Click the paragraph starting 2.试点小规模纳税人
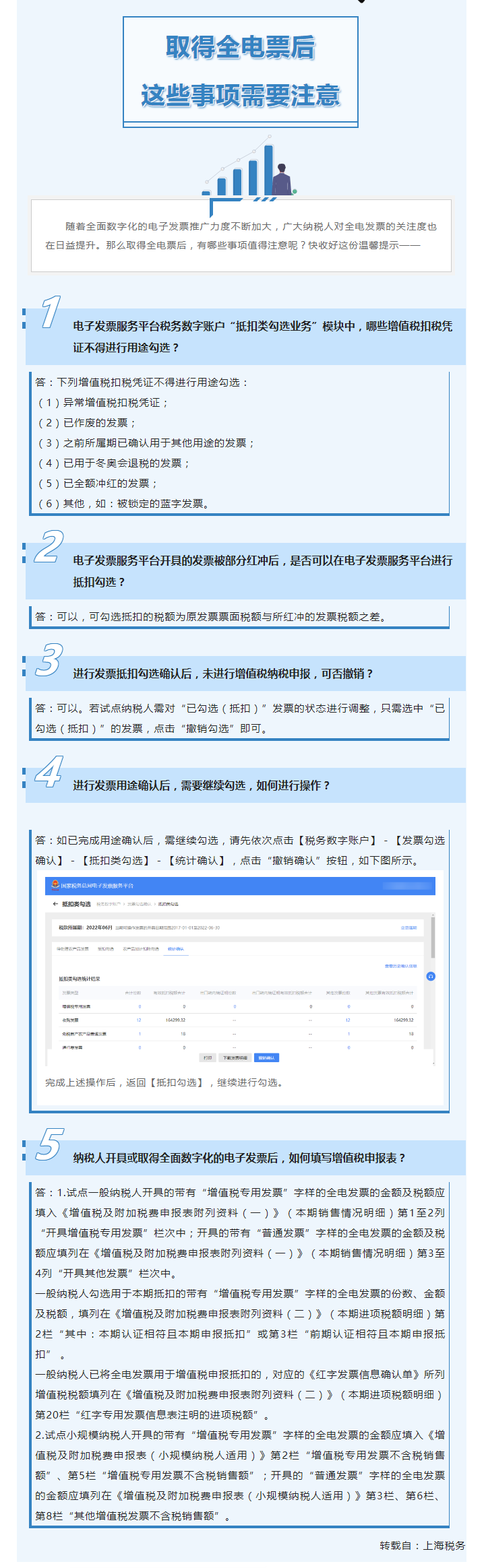This screenshot has width=484, height=1568. tap(240, 1476)
